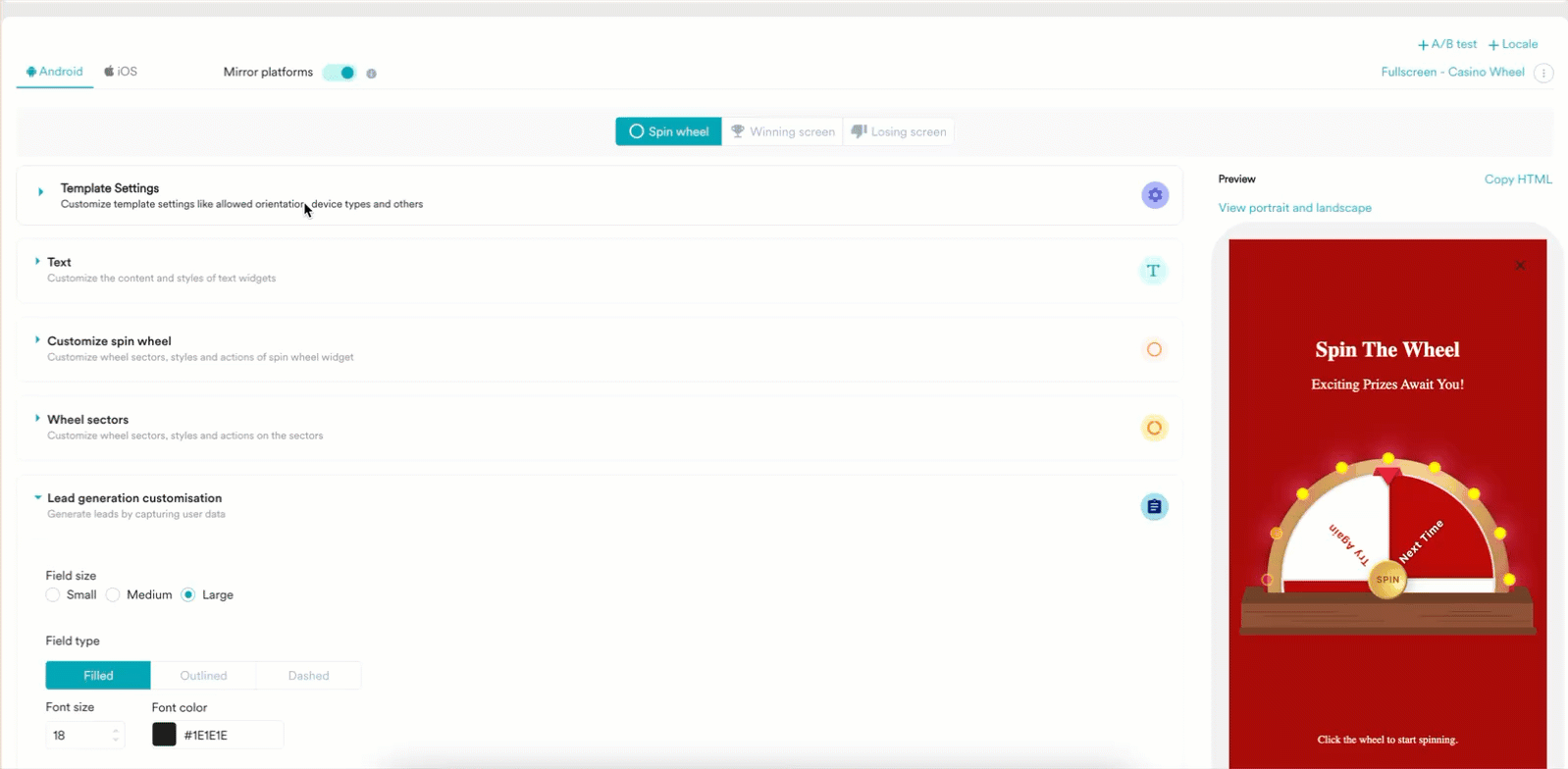
Task: Expand the Template Settings section
Action: 40,192
